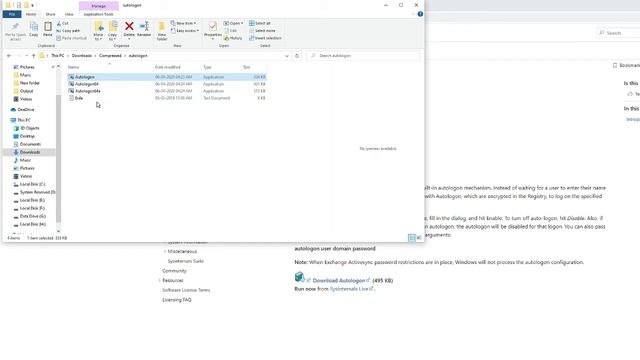Open the Licensing FAQ link
The image size is (640, 360).
177,300
